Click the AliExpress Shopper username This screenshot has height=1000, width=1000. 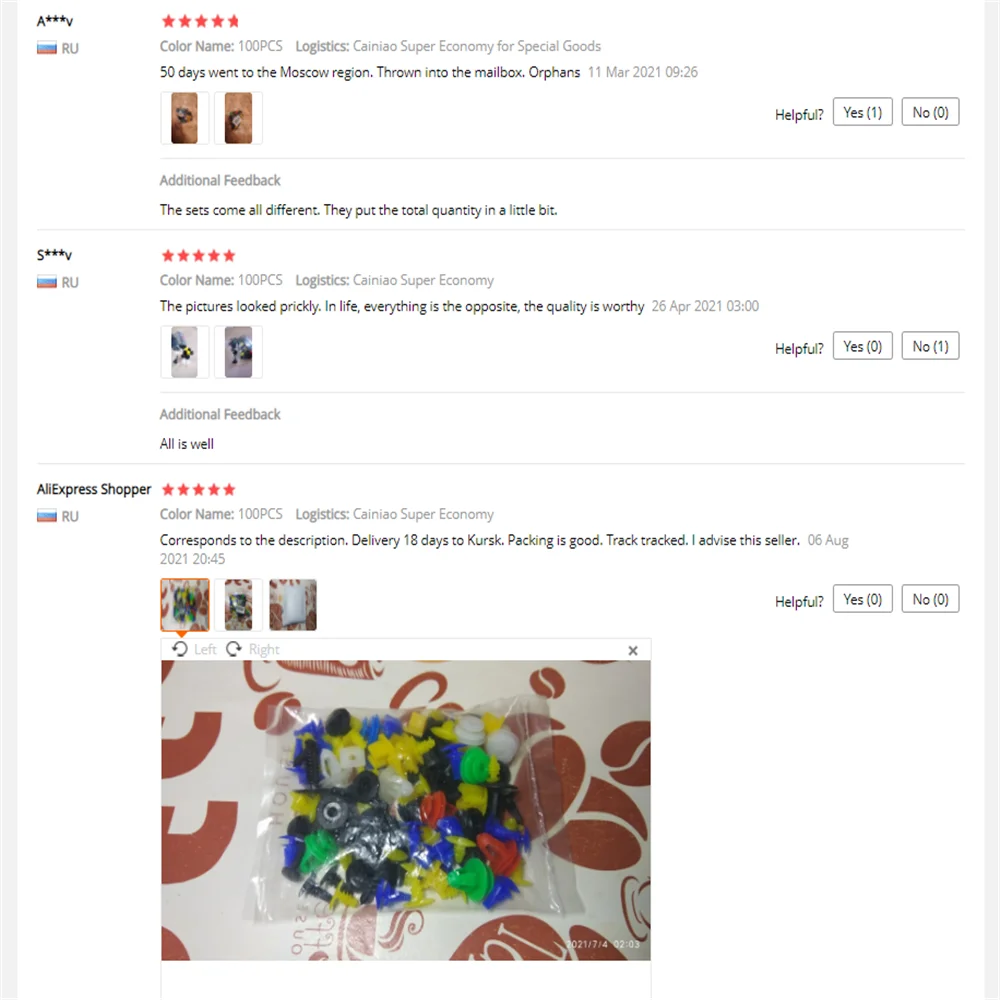[94, 489]
